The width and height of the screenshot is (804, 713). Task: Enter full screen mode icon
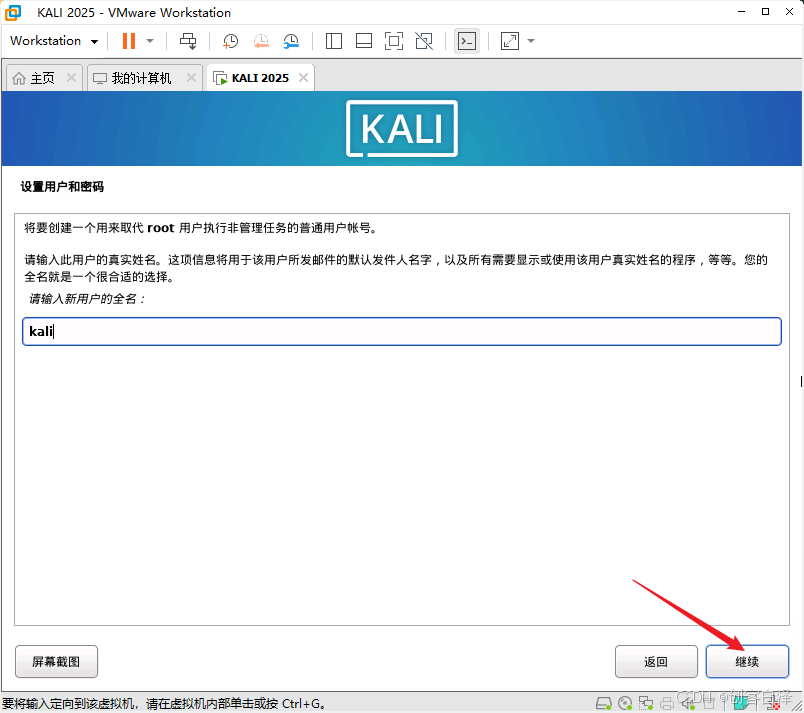[x=394, y=41]
